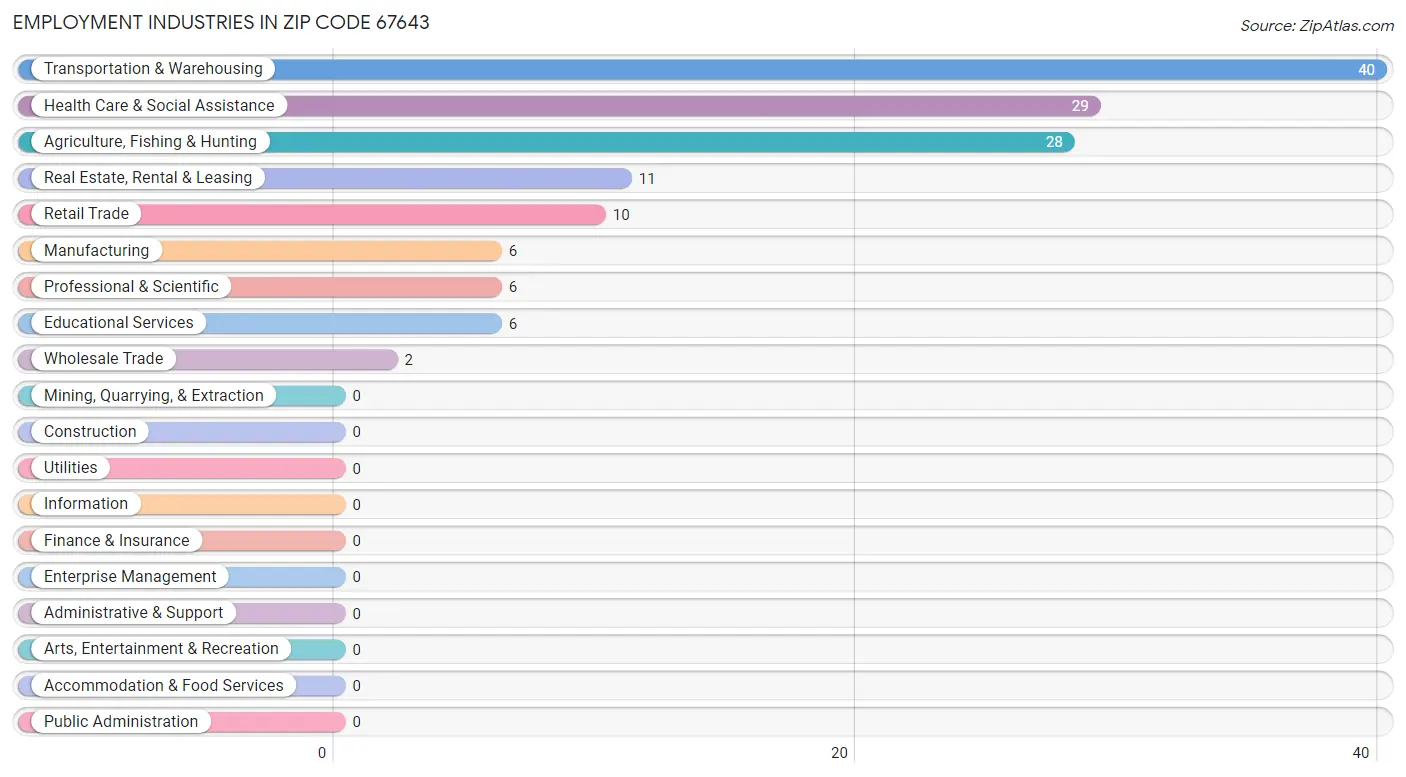Select the Real Estate, Rental & Leasing label
Screen dimensions: 1406x777
(148, 178)
